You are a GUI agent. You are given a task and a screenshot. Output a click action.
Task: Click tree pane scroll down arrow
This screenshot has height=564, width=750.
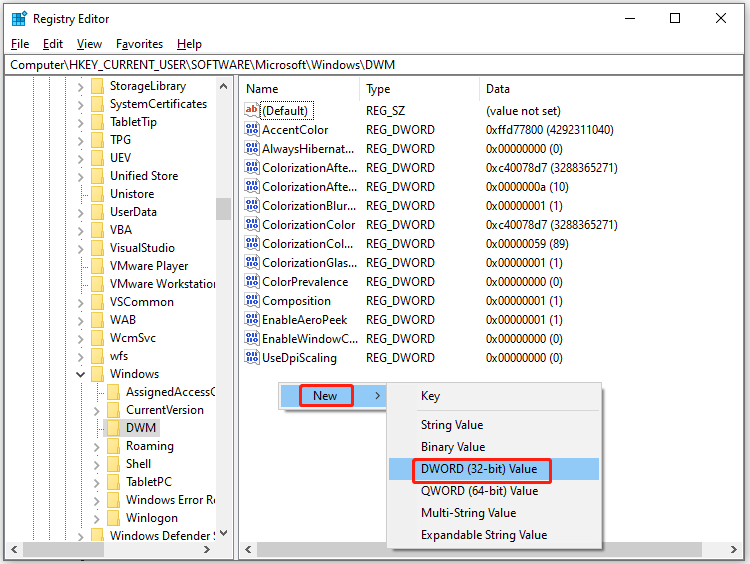click(x=223, y=533)
